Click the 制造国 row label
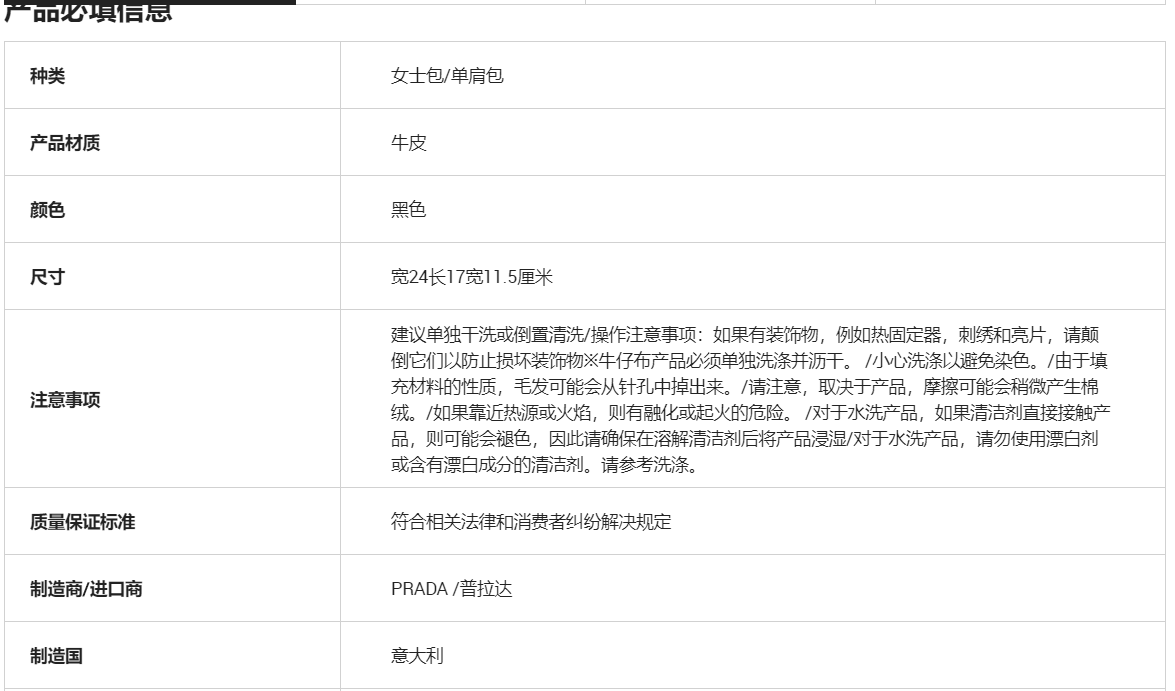 [x=56, y=657]
